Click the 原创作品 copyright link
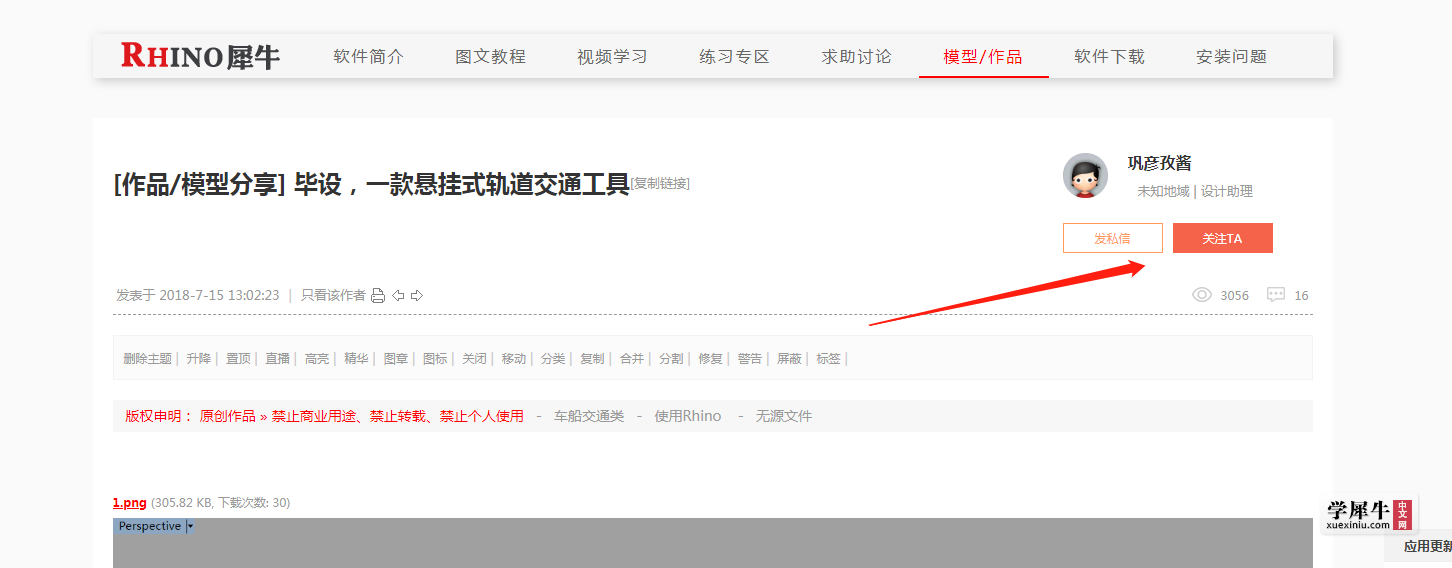The image size is (1452, 568). tap(228, 416)
